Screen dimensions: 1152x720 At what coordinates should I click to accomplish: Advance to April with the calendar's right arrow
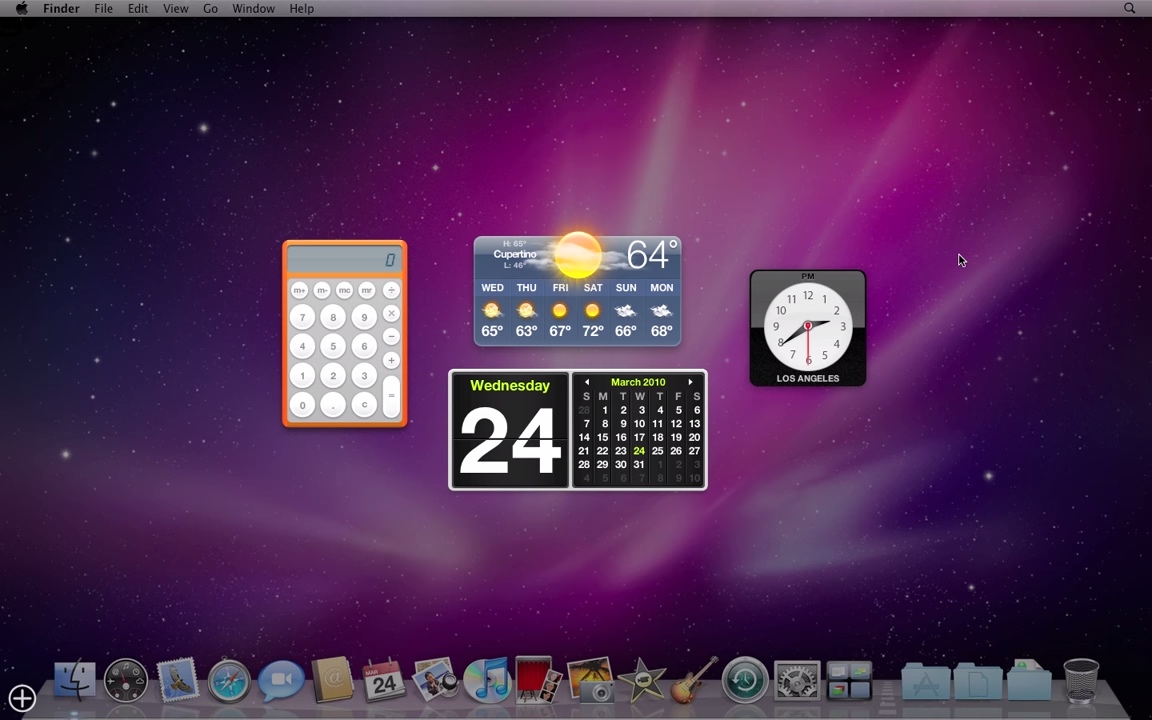pos(690,382)
